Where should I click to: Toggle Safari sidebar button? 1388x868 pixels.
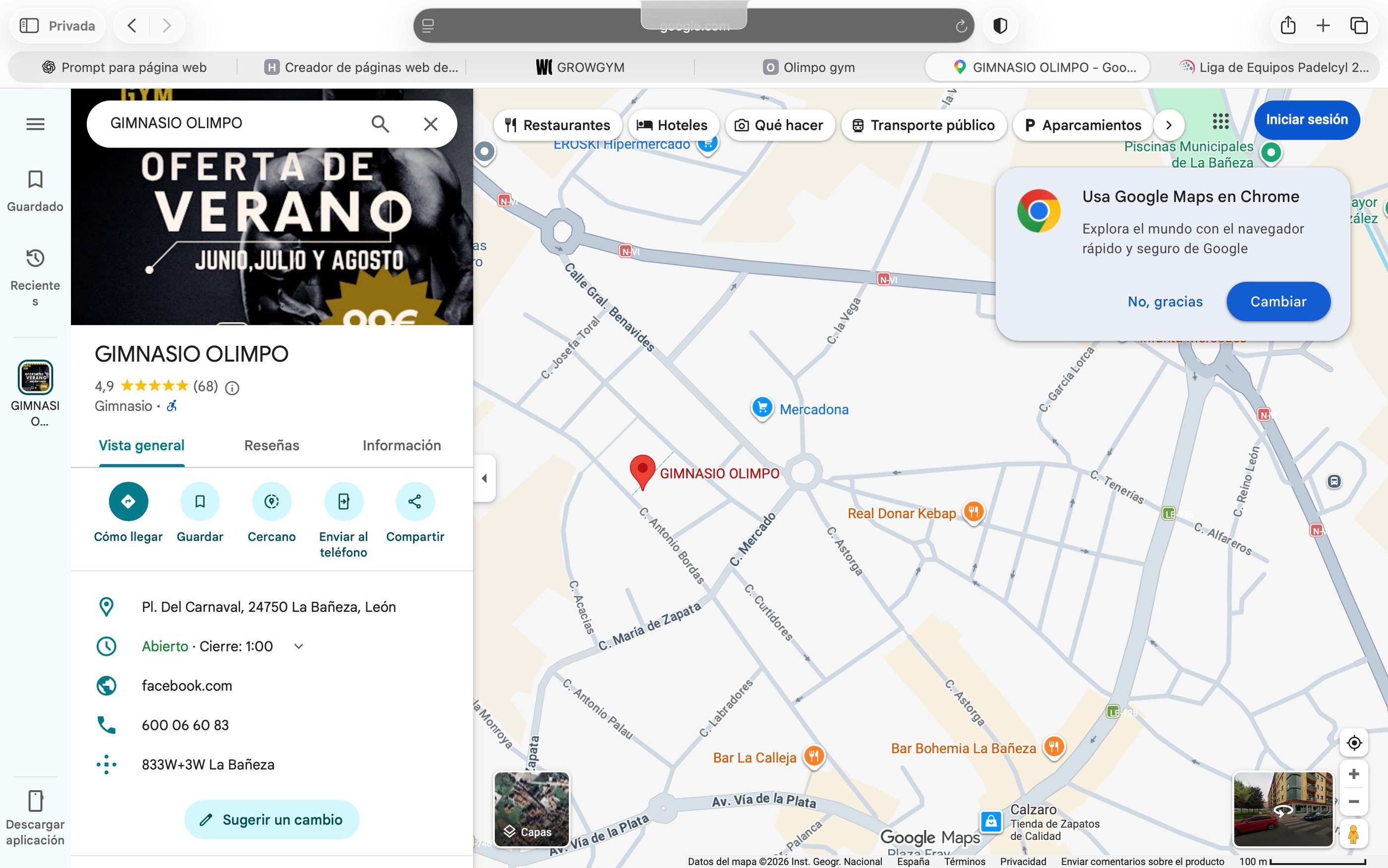29,26
